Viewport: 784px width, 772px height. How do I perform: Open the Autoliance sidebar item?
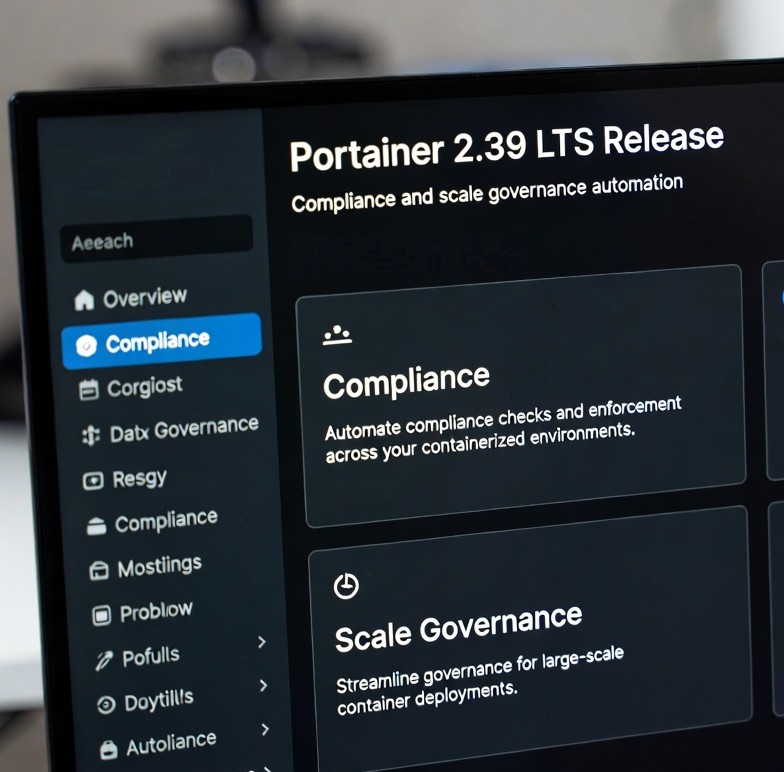point(158,745)
